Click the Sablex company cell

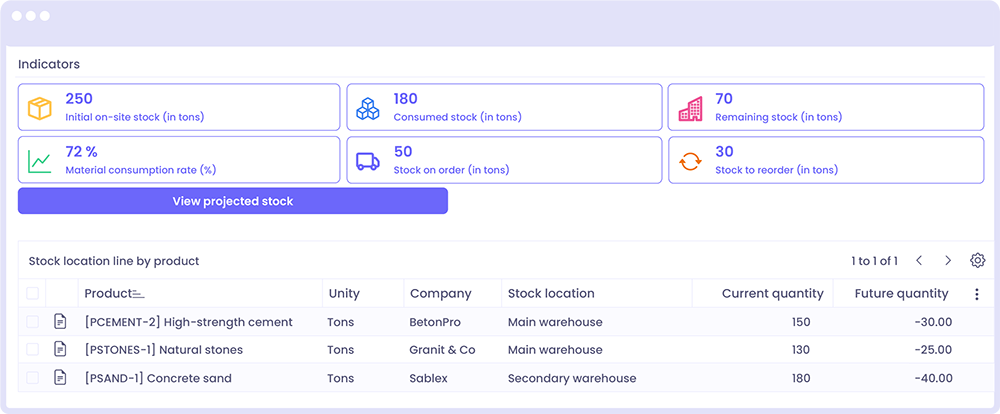pyautogui.click(x=429, y=378)
